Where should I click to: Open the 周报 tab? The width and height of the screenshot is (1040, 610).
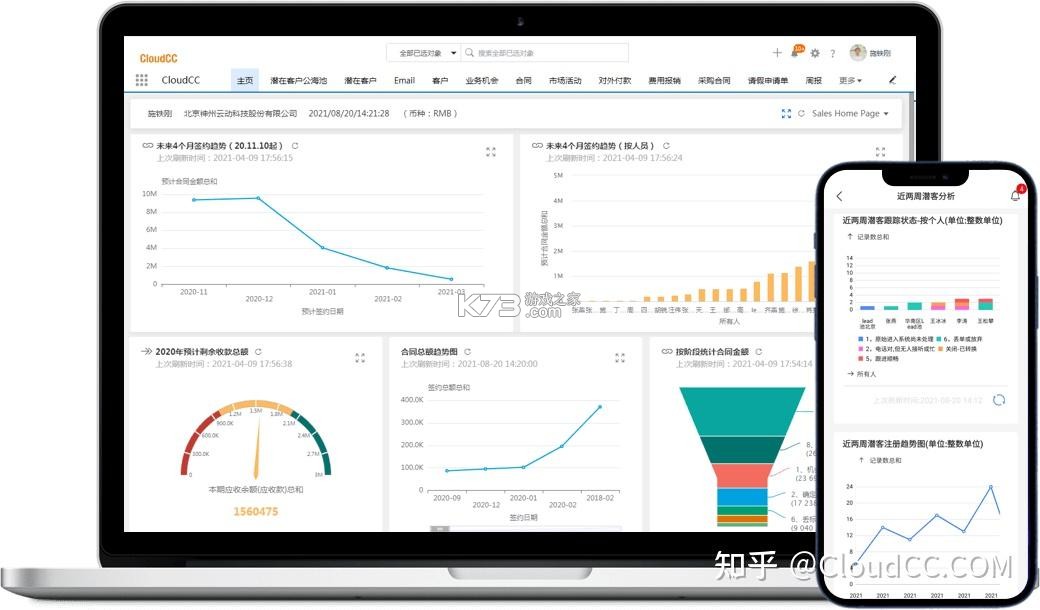[x=814, y=80]
